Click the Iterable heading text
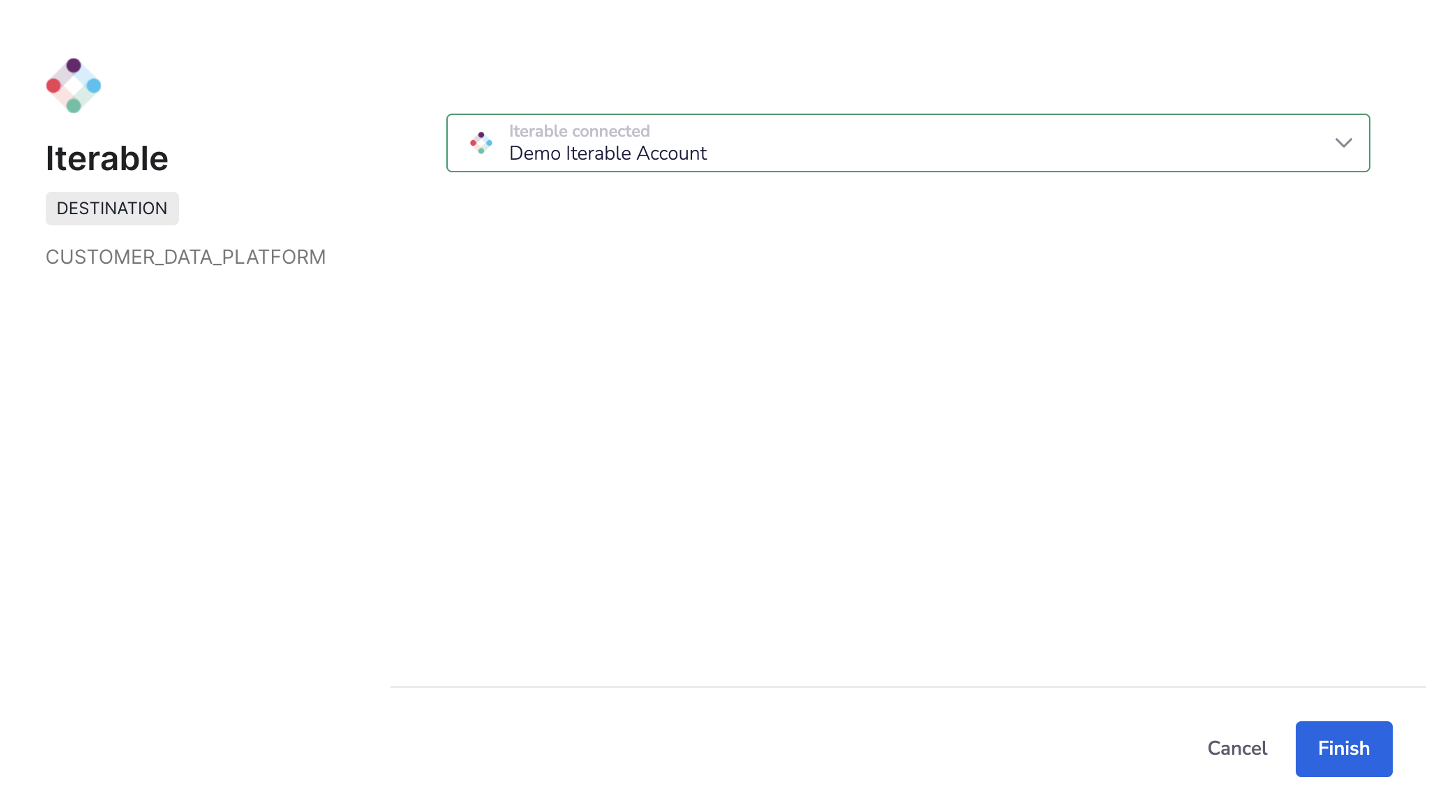Viewport: 1454px width, 810px height. pyautogui.click(x=107, y=159)
